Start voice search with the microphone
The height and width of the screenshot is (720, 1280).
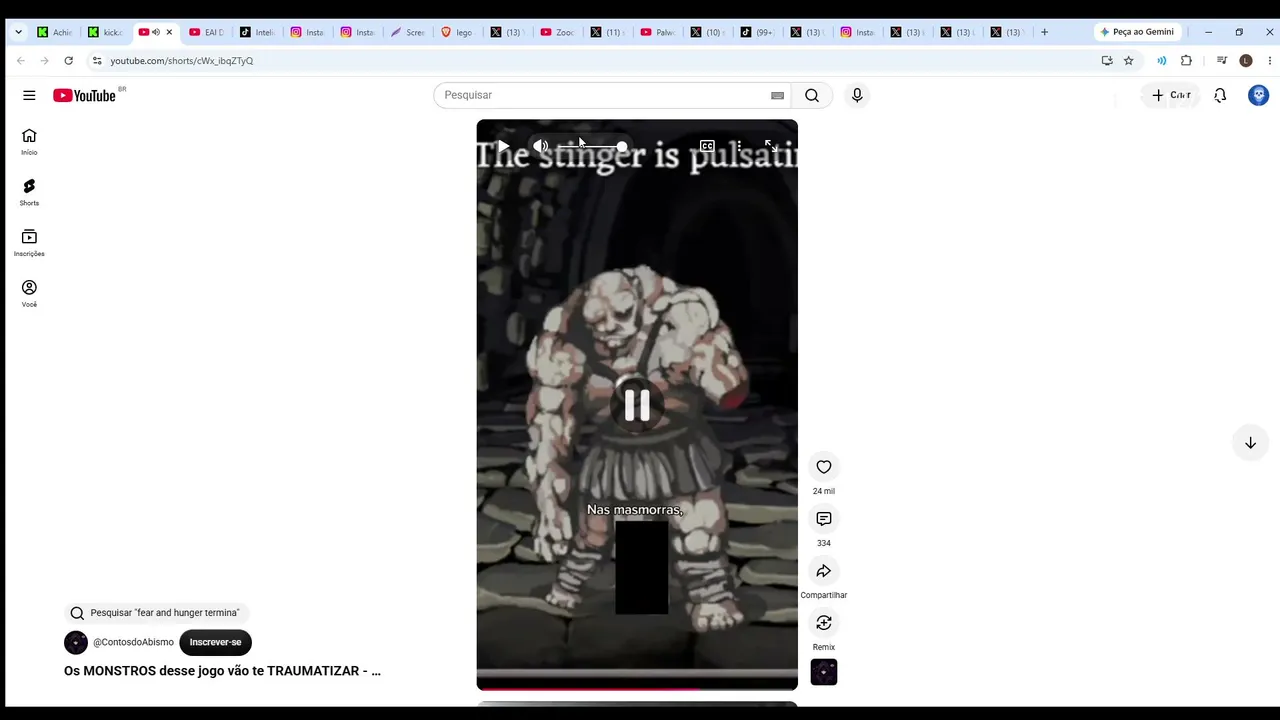pyautogui.click(x=857, y=95)
